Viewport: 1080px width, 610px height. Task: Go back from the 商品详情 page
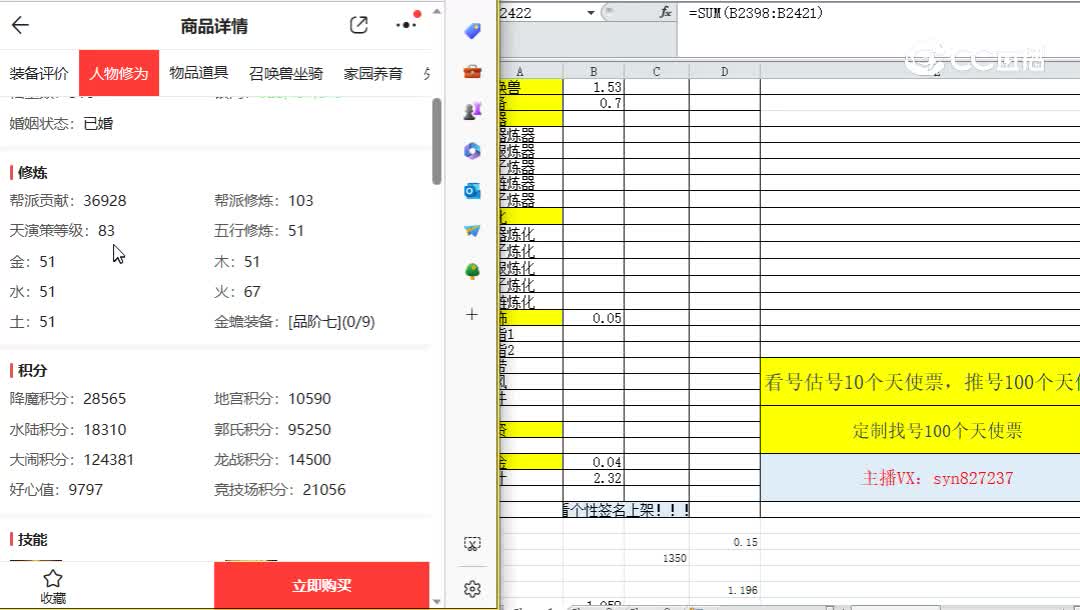pos(20,25)
